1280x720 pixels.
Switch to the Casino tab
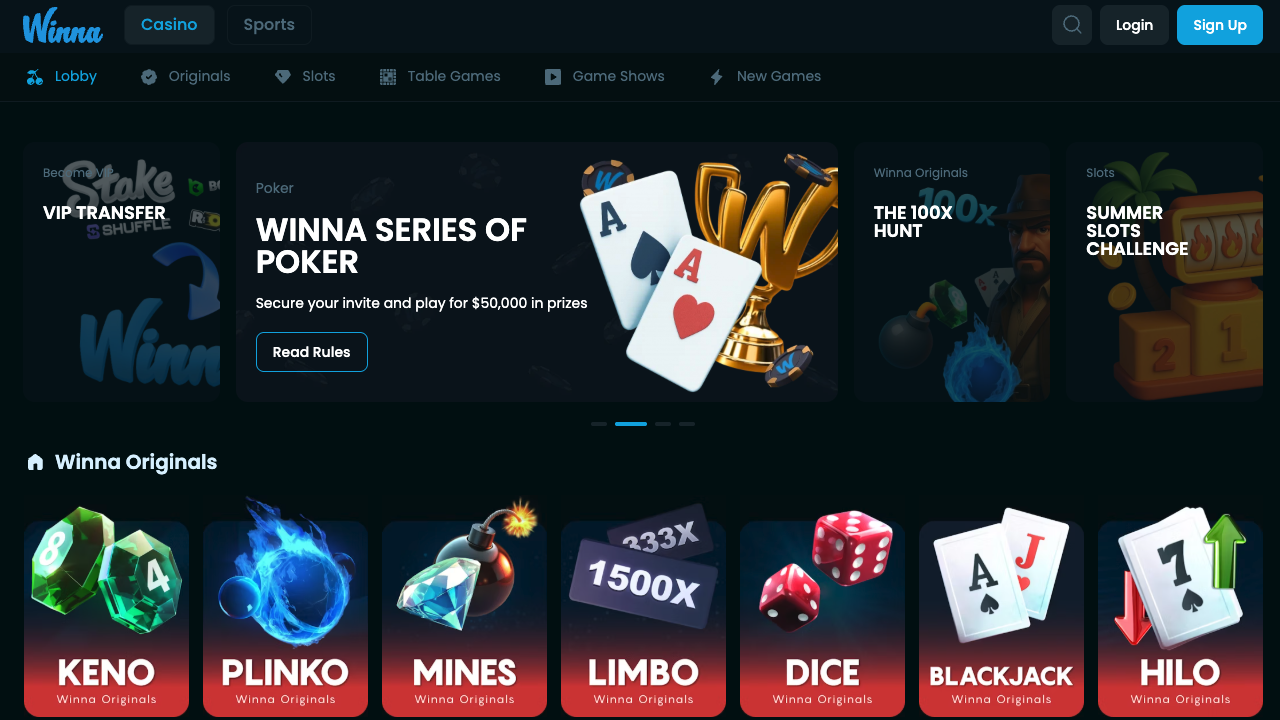pos(169,25)
